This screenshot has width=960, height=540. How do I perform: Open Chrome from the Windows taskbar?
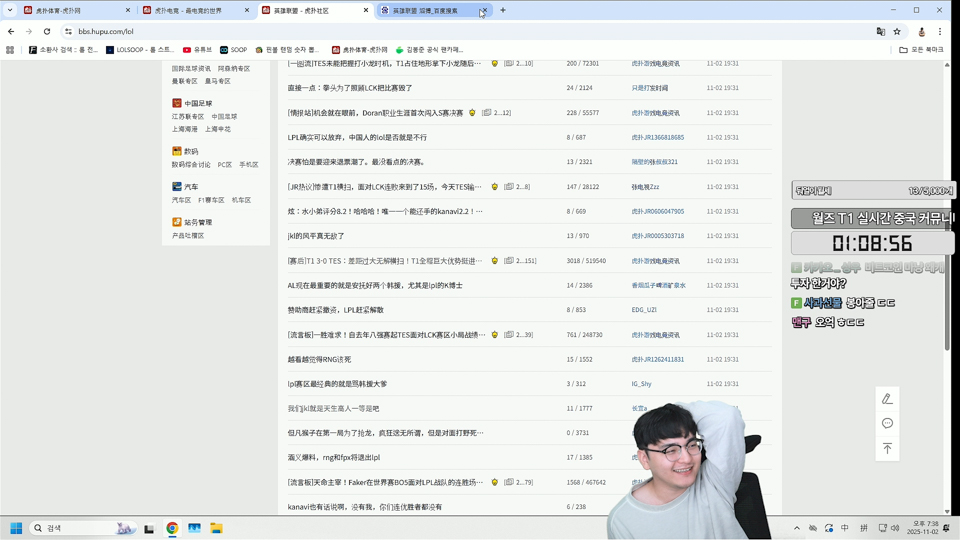pyautogui.click(x=172, y=528)
